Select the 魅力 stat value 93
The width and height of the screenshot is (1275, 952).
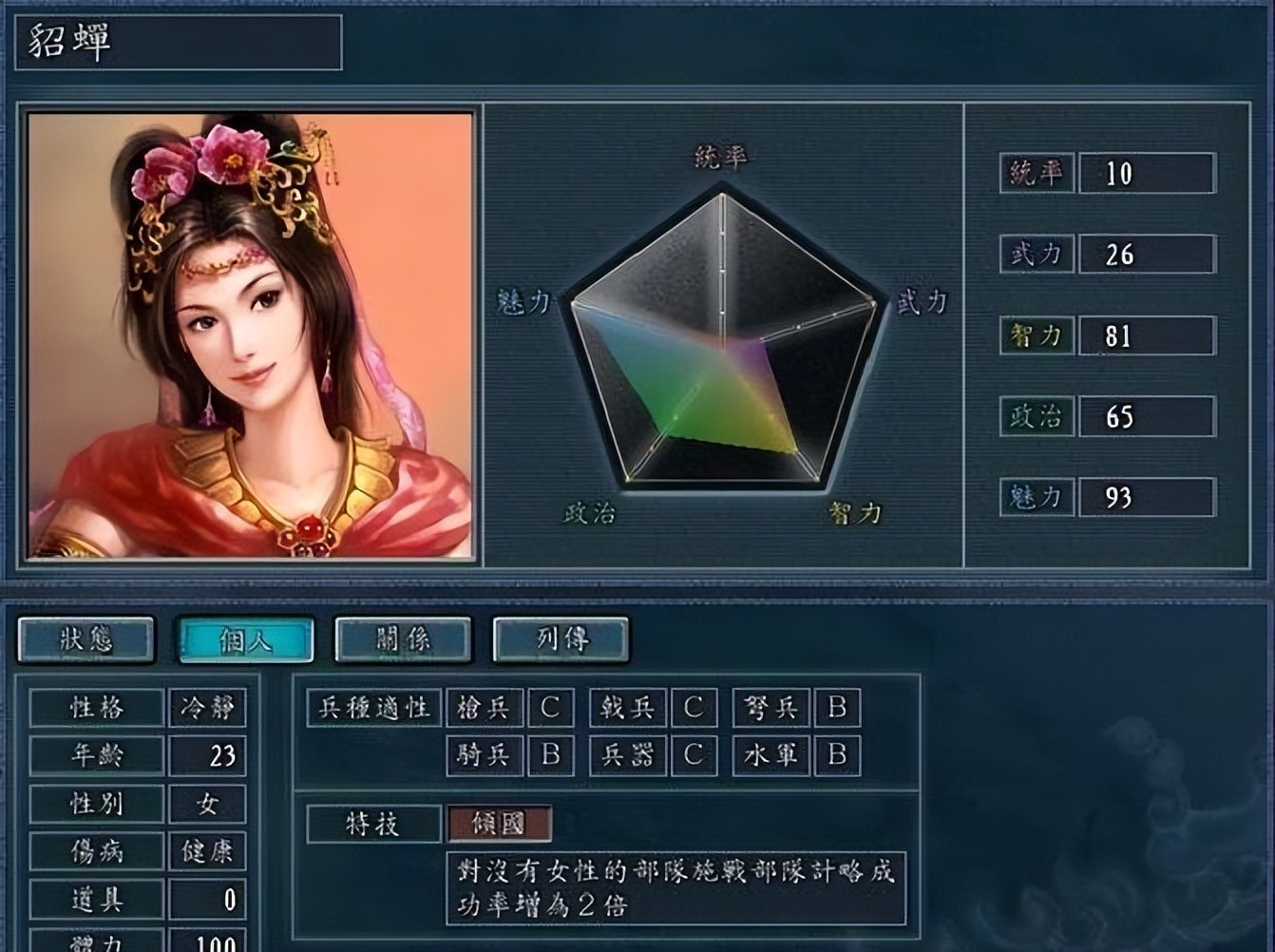(1148, 497)
